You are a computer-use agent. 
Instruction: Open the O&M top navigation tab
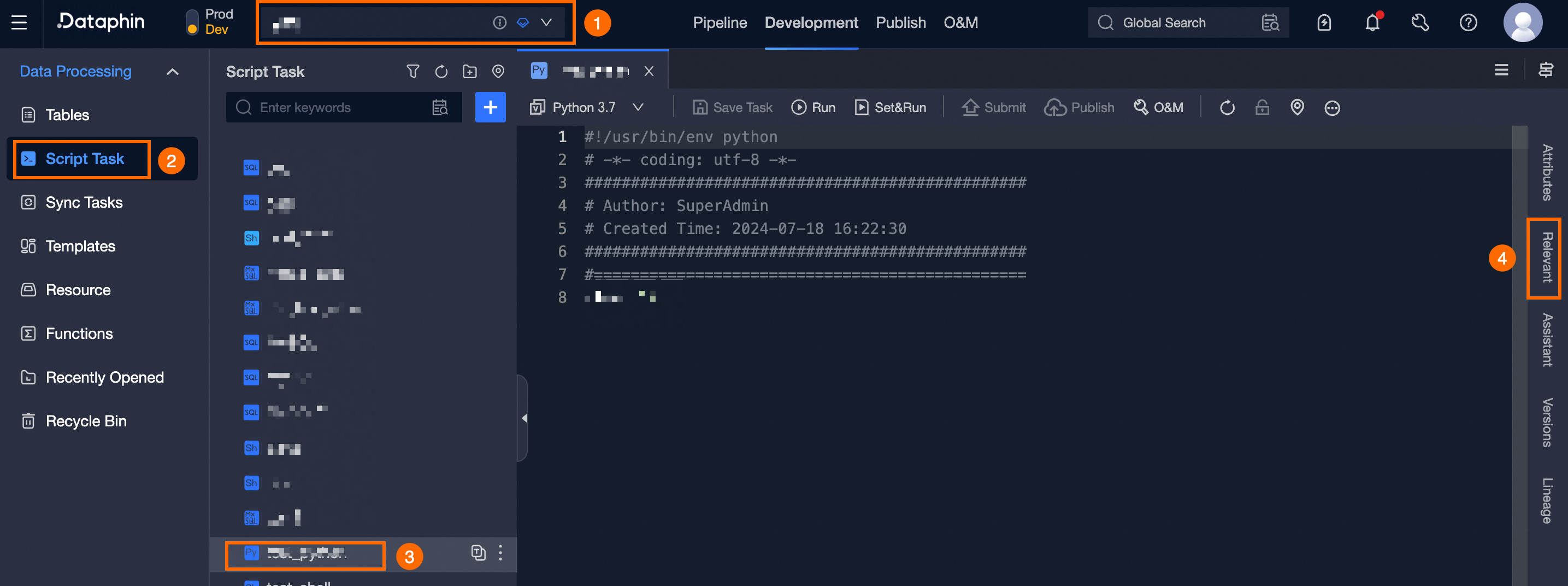tap(960, 22)
